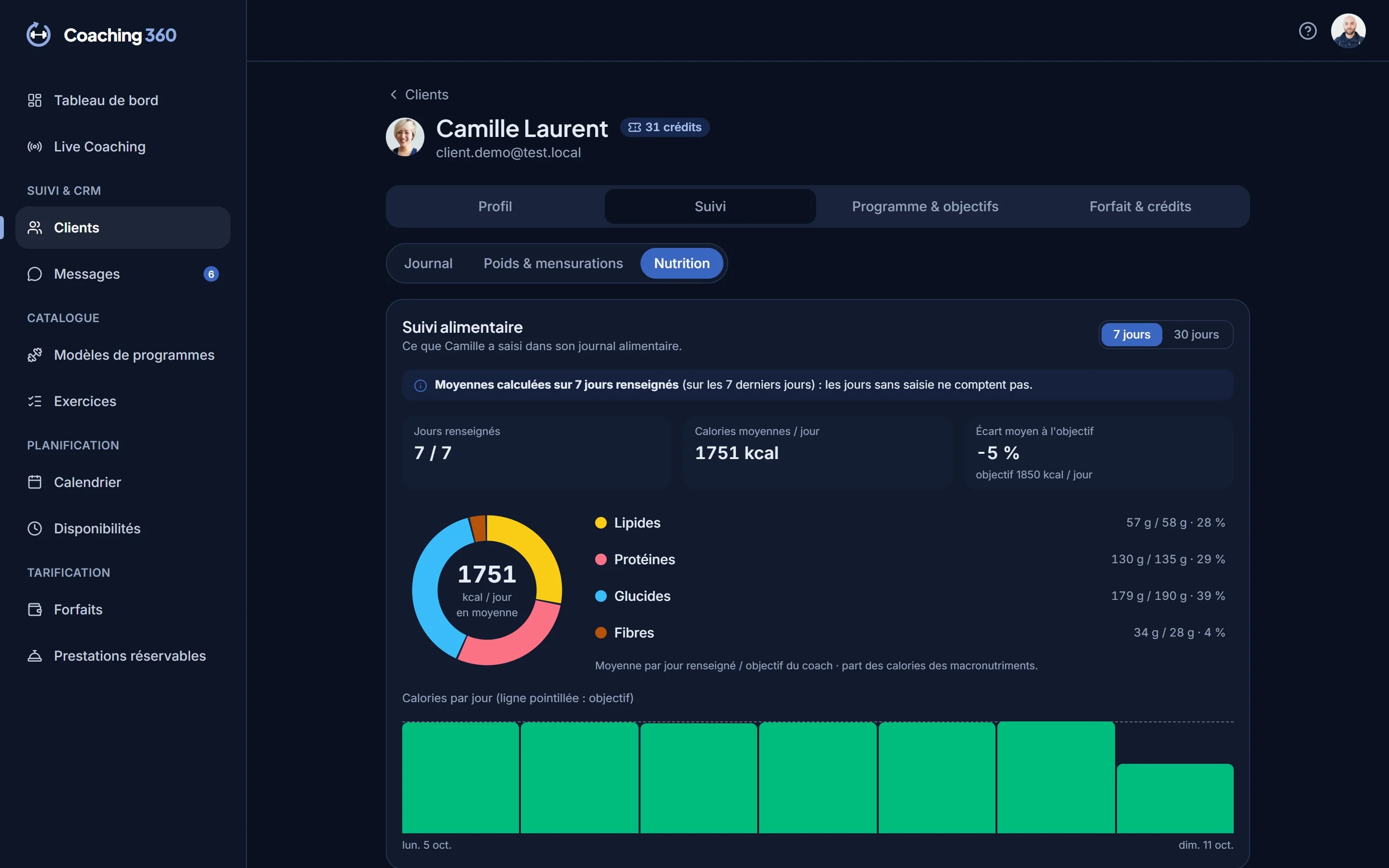Open Prestations réservables bell icon

click(34, 656)
